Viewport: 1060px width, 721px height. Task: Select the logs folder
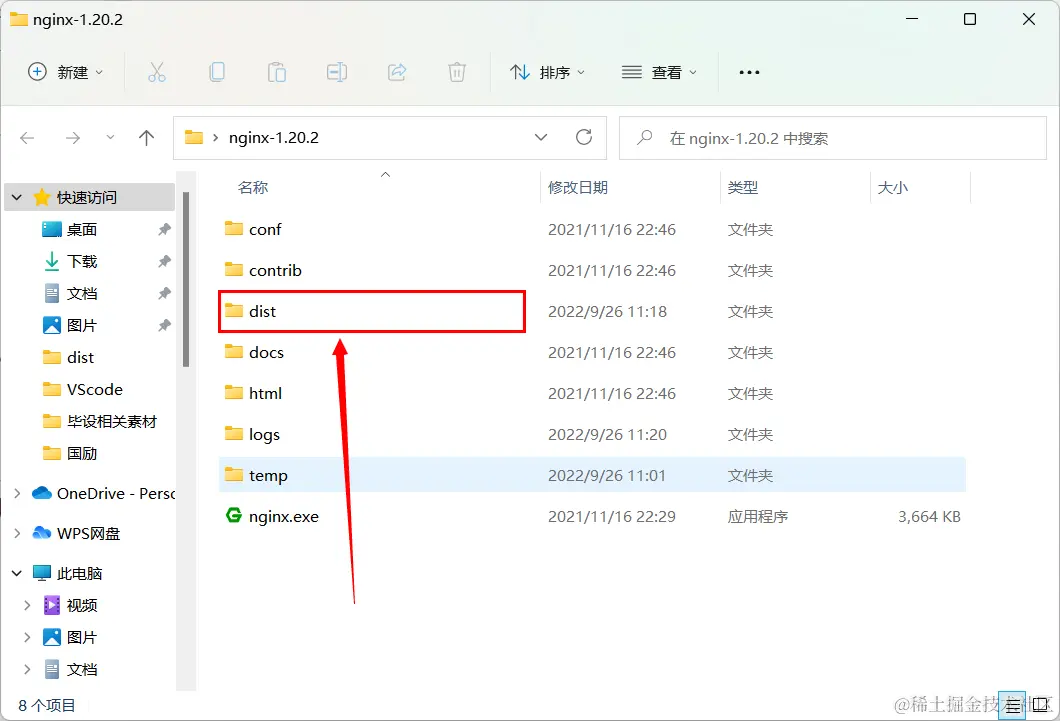(x=592, y=434)
